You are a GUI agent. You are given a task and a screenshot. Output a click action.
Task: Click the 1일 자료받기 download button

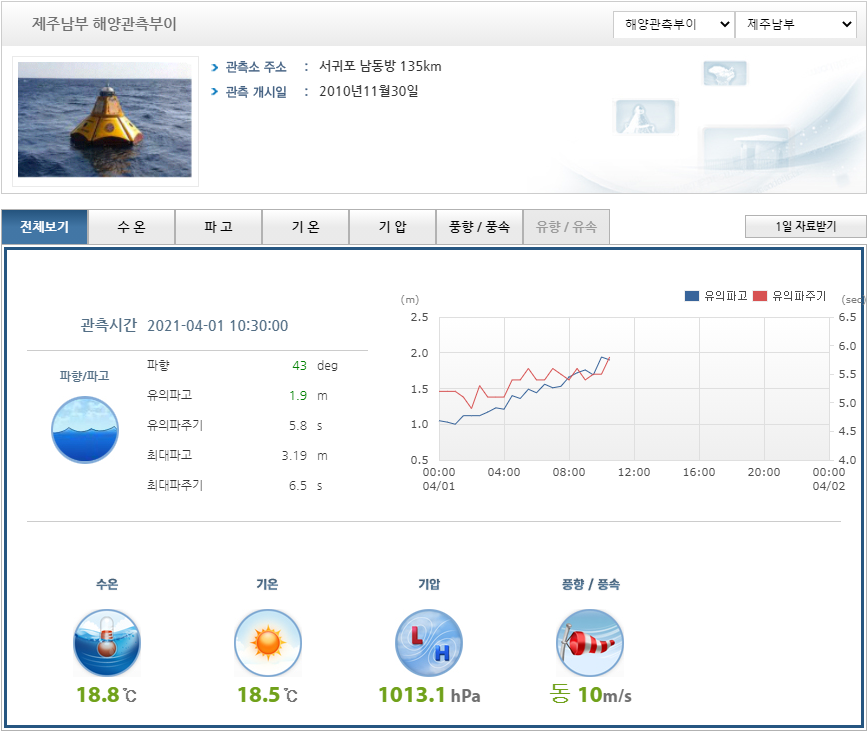pos(805,226)
